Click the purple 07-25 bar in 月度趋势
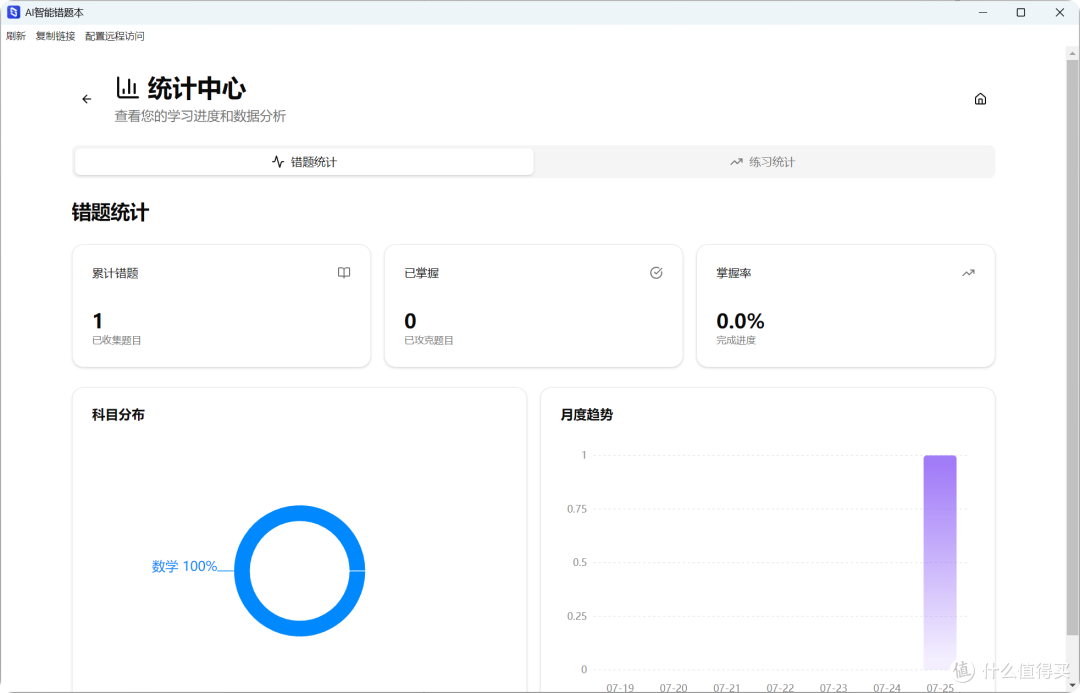Image resolution: width=1080 pixels, height=693 pixels. tap(939, 562)
